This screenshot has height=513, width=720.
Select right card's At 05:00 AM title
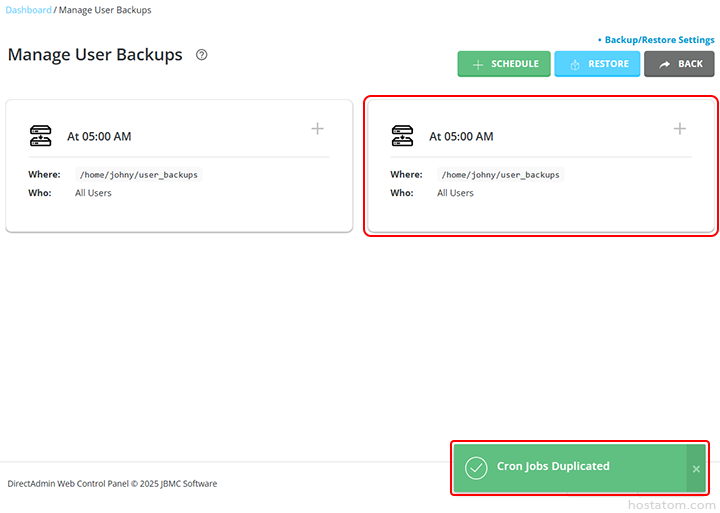pyautogui.click(x=461, y=137)
